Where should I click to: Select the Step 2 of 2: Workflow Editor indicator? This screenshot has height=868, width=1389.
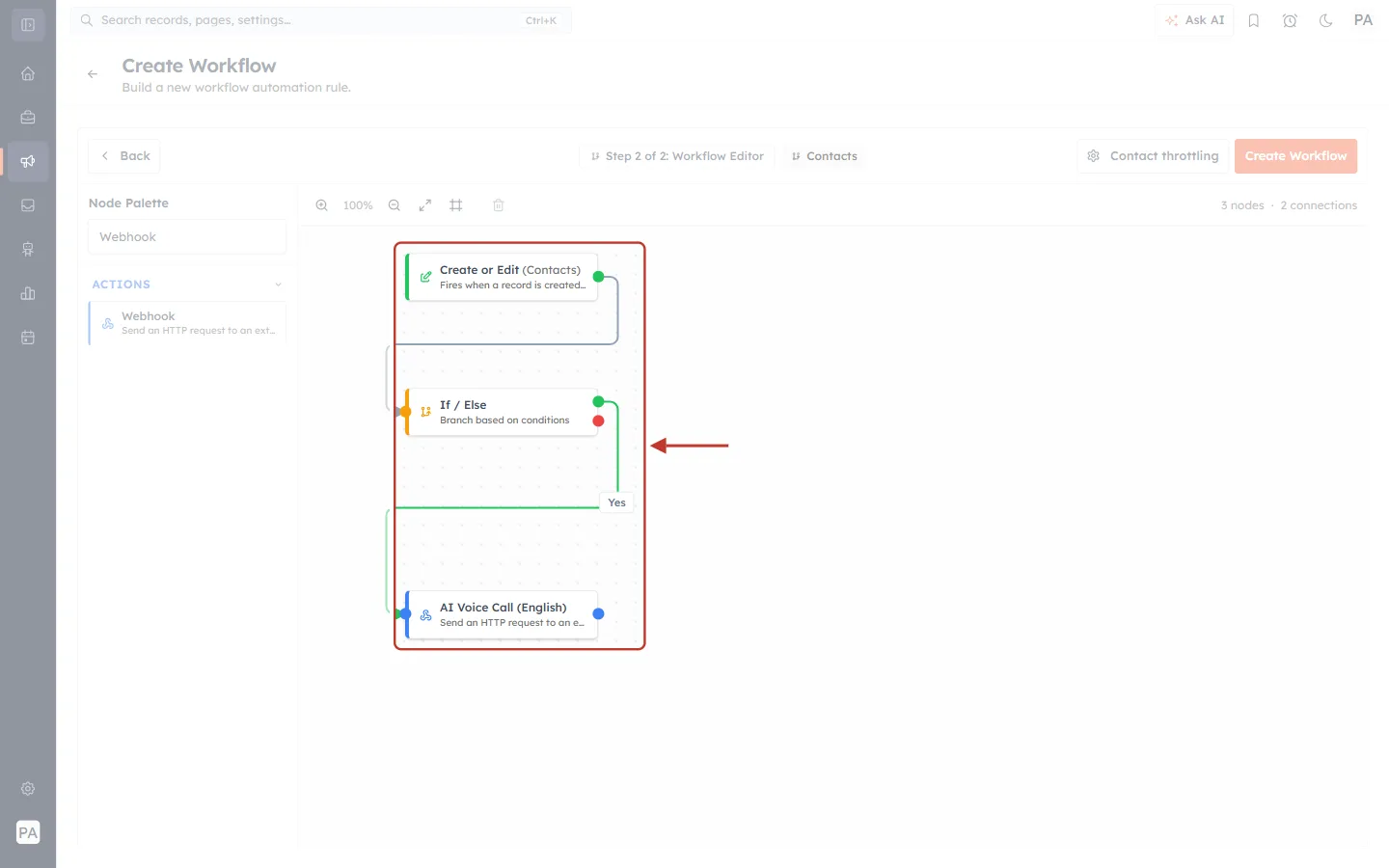[678, 156]
